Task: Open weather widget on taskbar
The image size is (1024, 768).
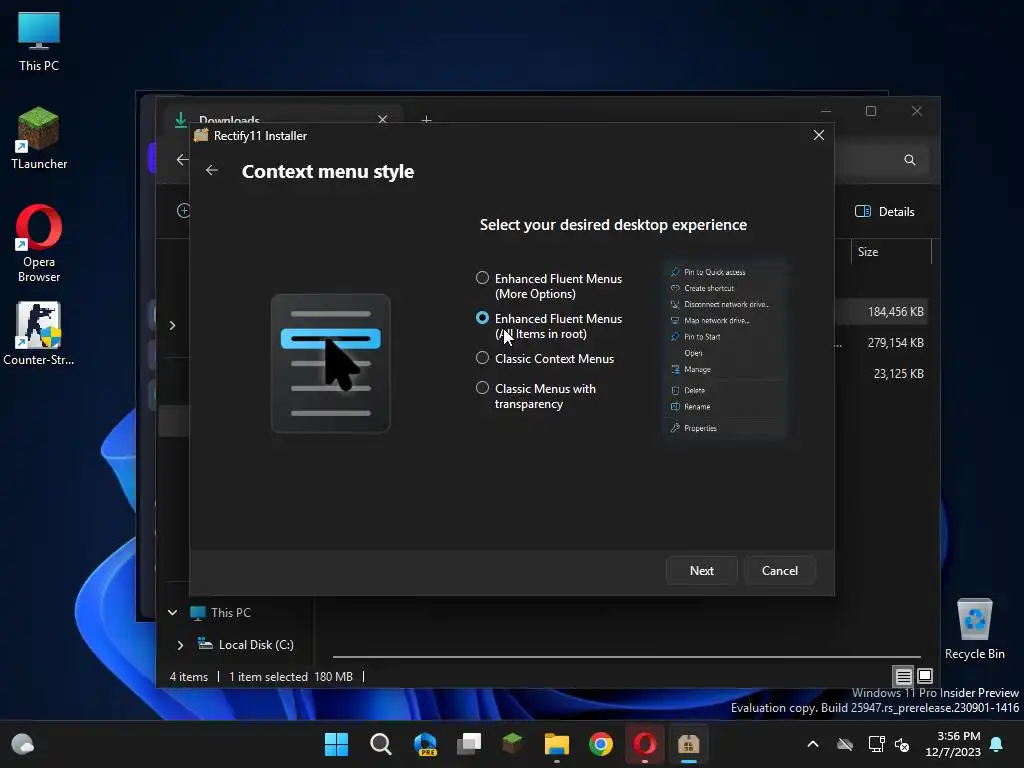Action: pos(23,744)
